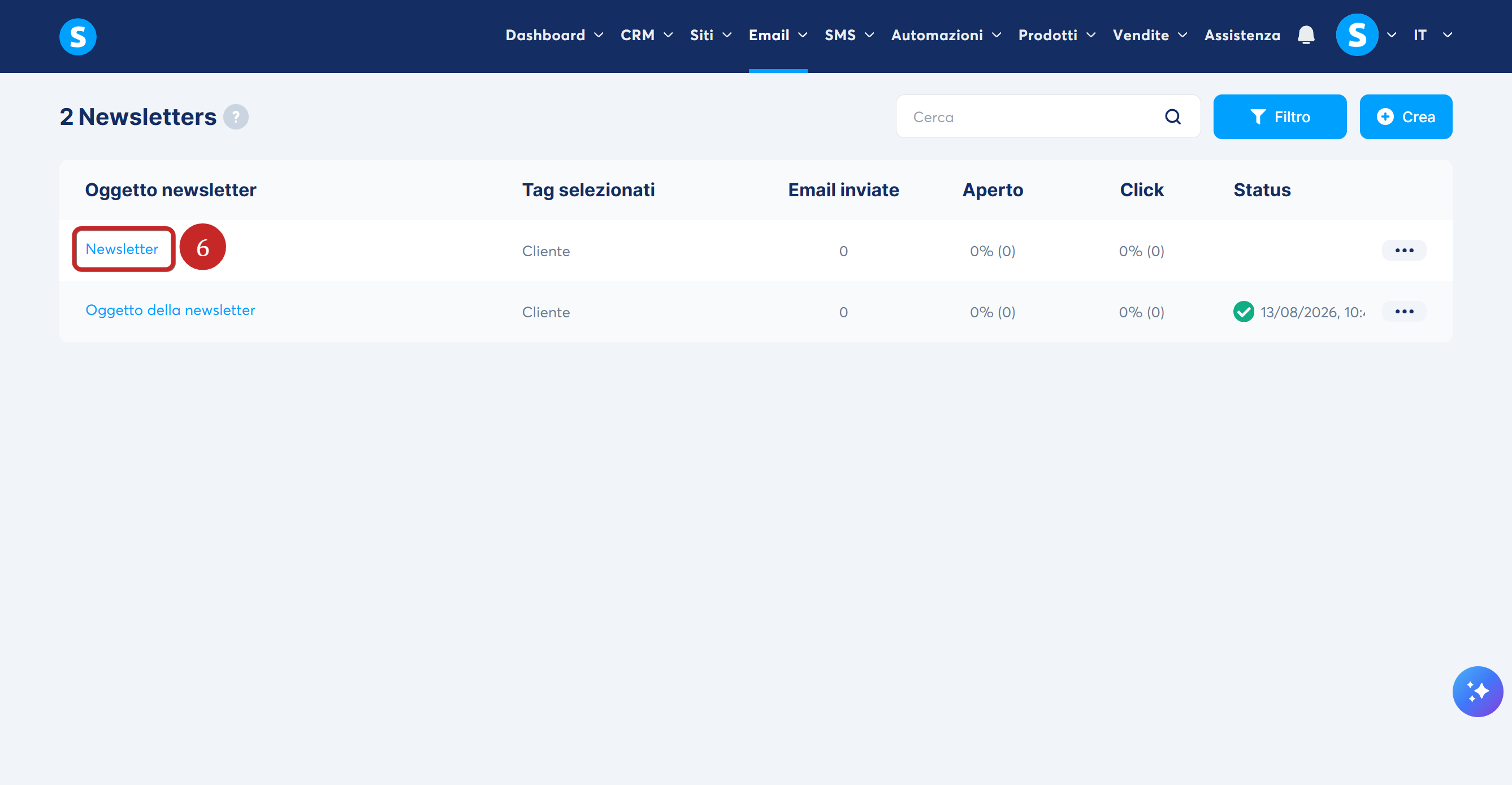This screenshot has height=785, width=1512.
Task: Open three-dot menu for Newsletter row
Action: tap(1404, 251)
